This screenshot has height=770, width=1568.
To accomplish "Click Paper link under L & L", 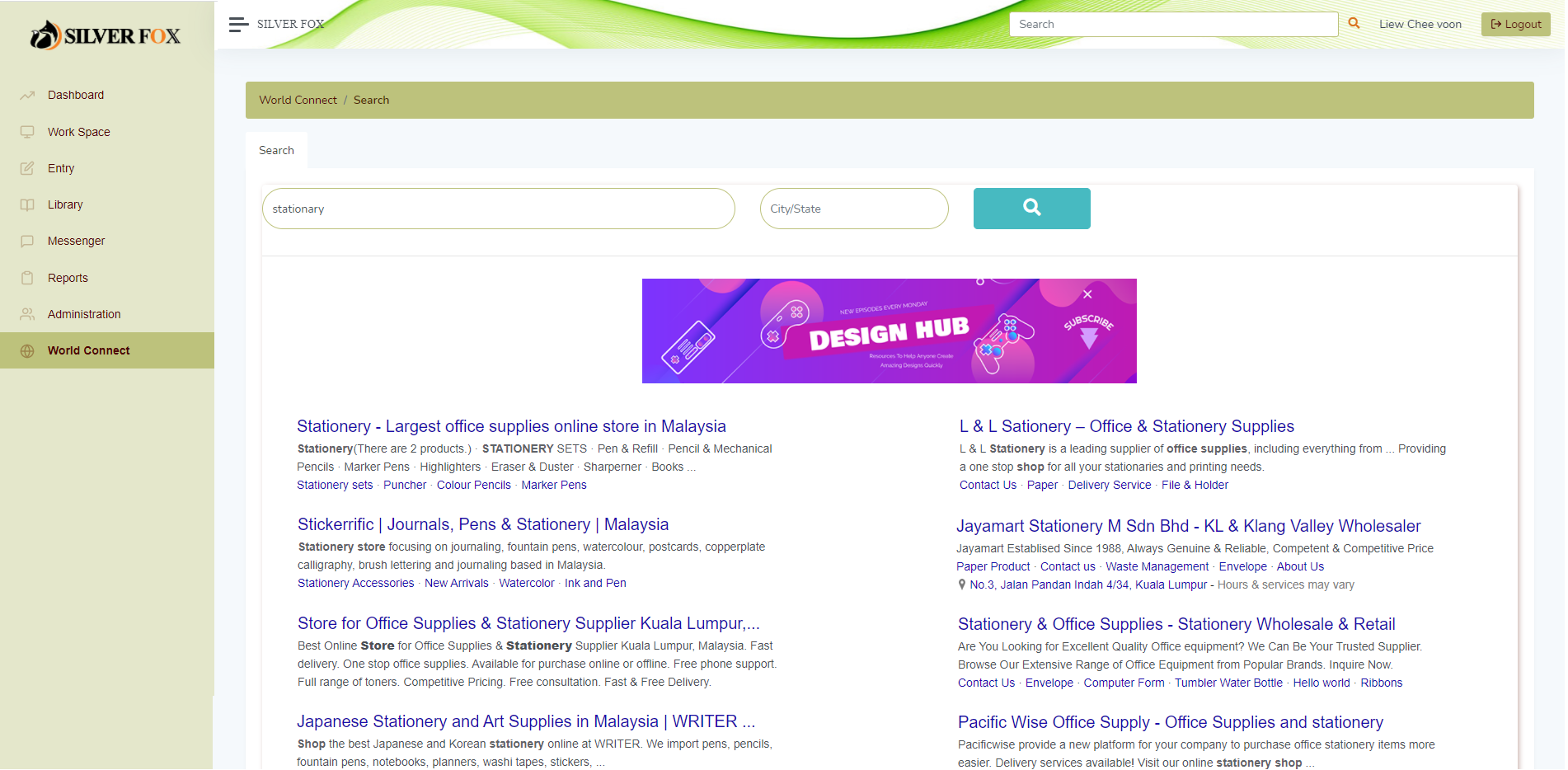I will point(1042,485).
